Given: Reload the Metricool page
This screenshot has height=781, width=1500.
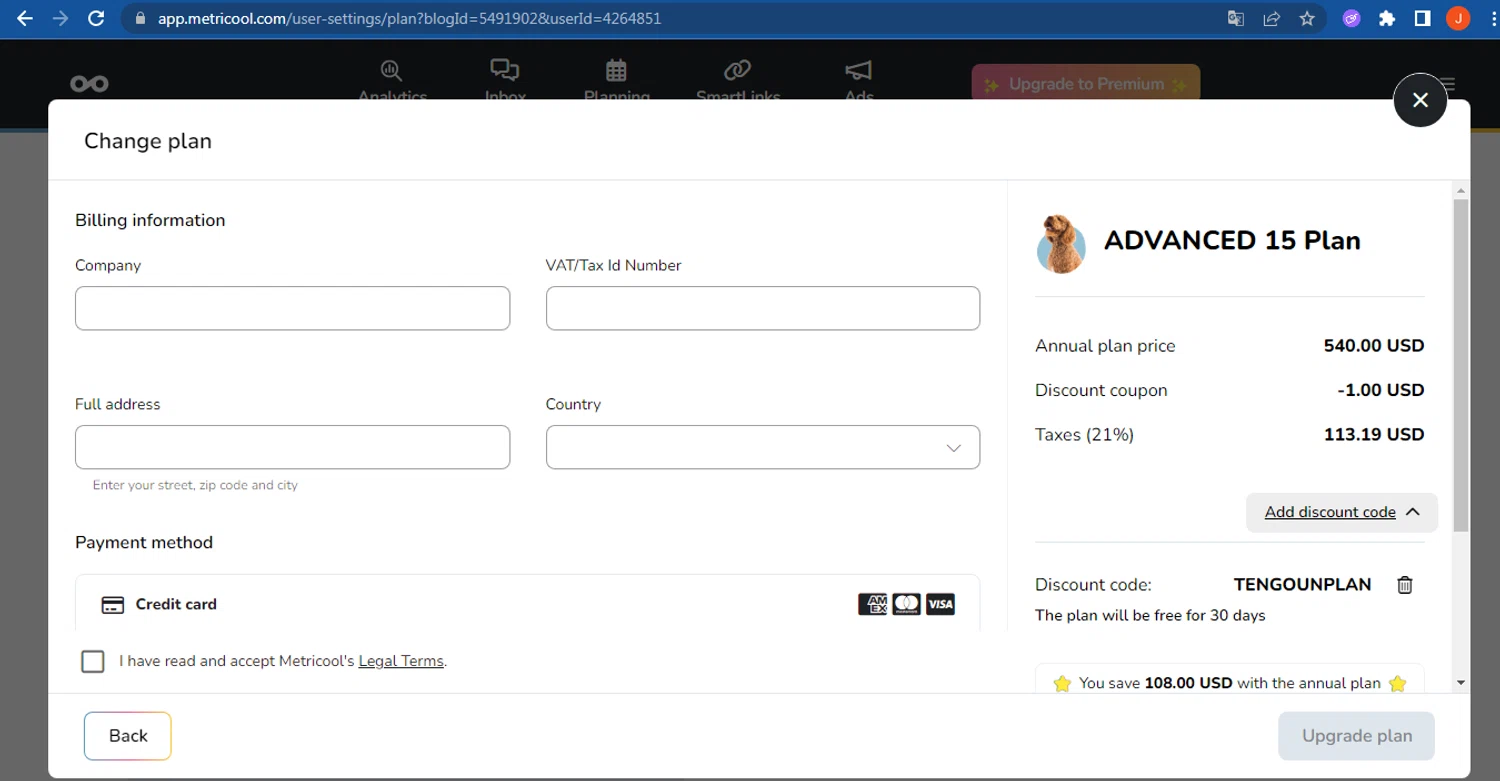Looking at the screenshot, I should 96,18.
